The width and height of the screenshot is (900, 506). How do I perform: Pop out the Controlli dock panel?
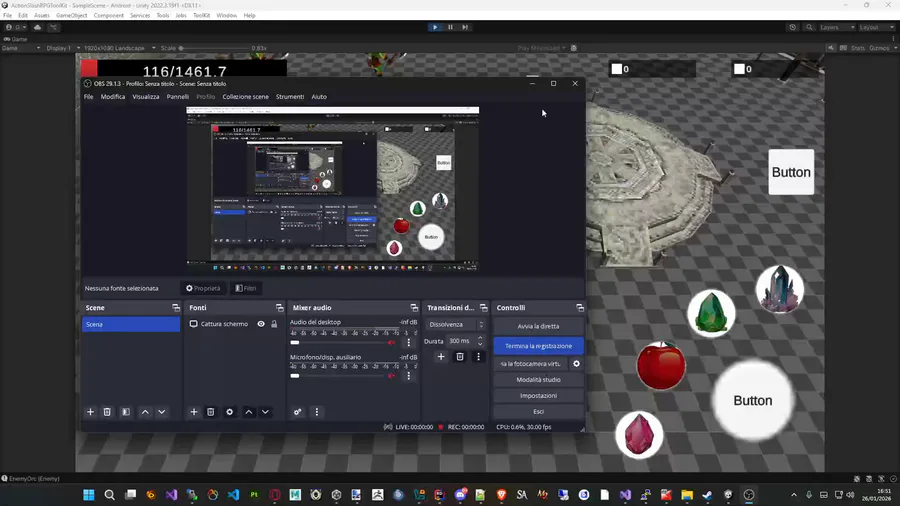[580, 308]
